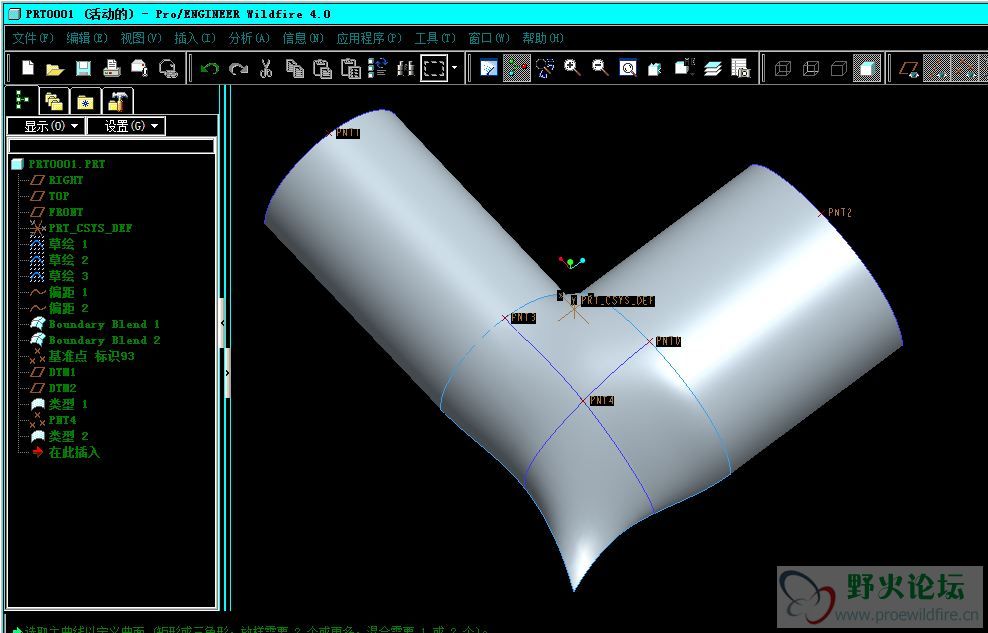Open the 信息(N) menu
The height and width of the screenshot is (633, 988).
pyautogui.click(x=303, y=38)
